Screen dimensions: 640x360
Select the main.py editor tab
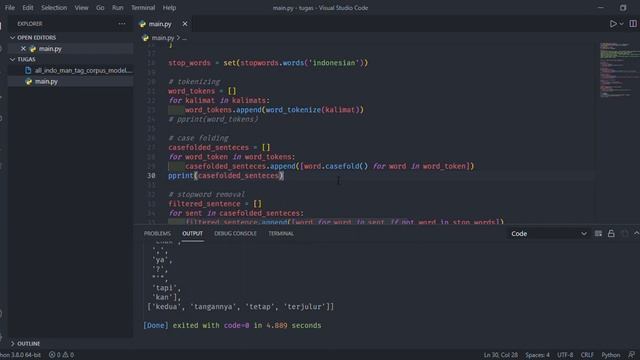(x=163, y=24)
